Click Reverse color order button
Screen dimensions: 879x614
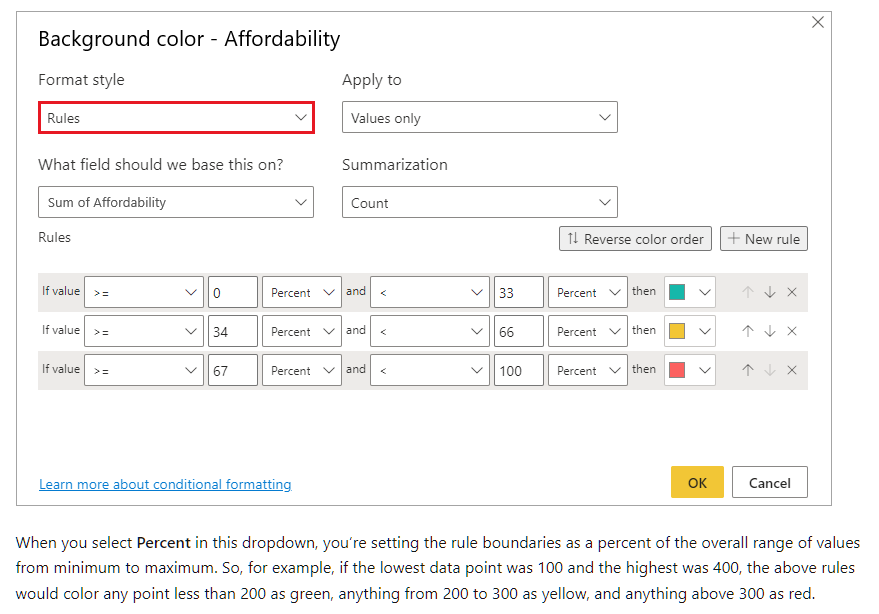[635, 239]
